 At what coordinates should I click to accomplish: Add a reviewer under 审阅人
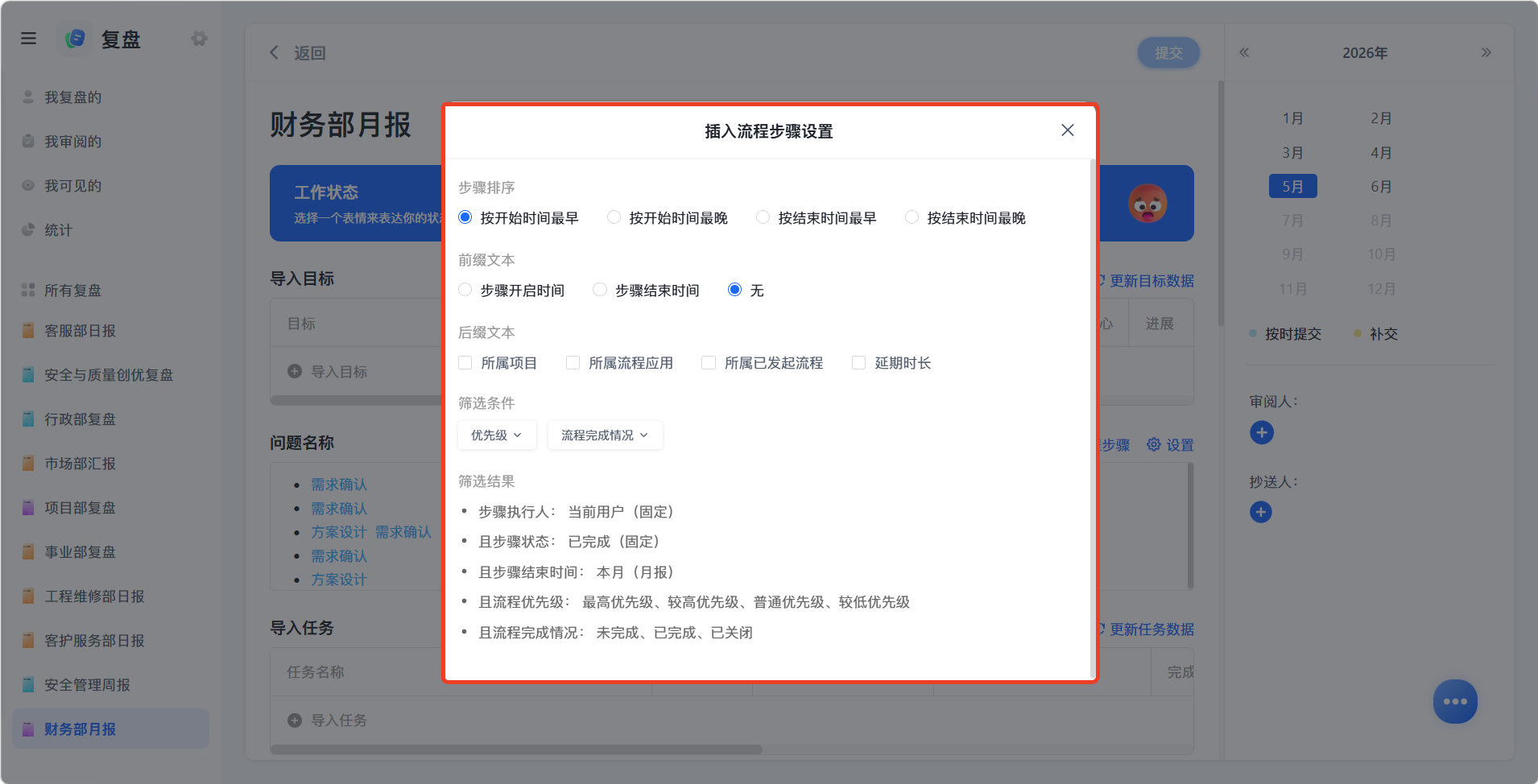(1262, 433)
